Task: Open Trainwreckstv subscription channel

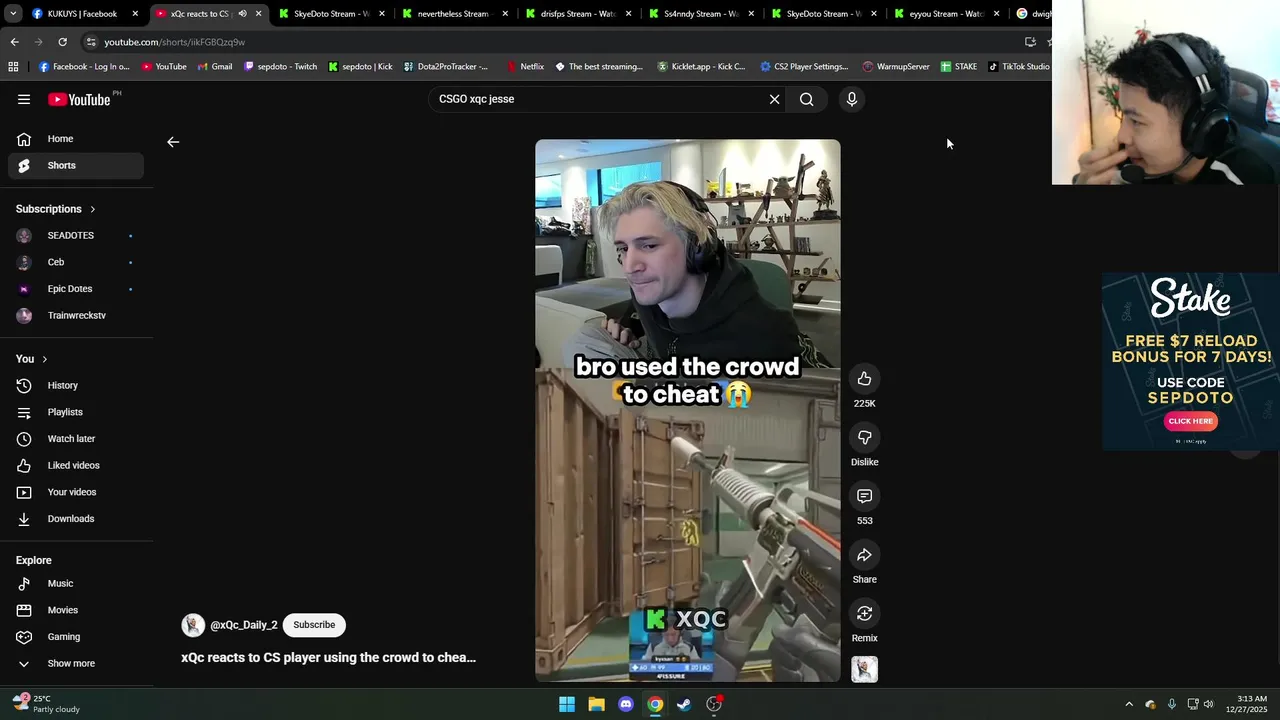Action: click(x=76, y=315)
